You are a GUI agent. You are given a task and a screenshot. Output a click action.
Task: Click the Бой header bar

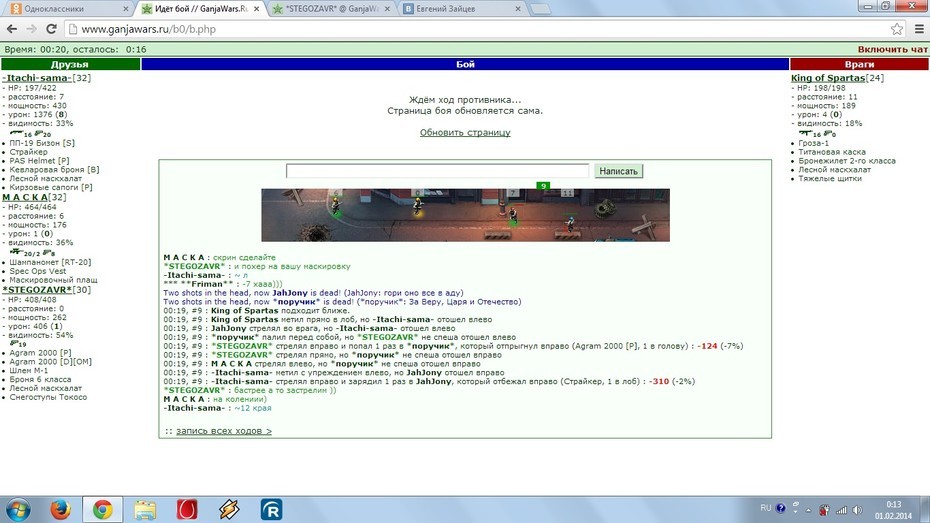click(x=466, y=64)
